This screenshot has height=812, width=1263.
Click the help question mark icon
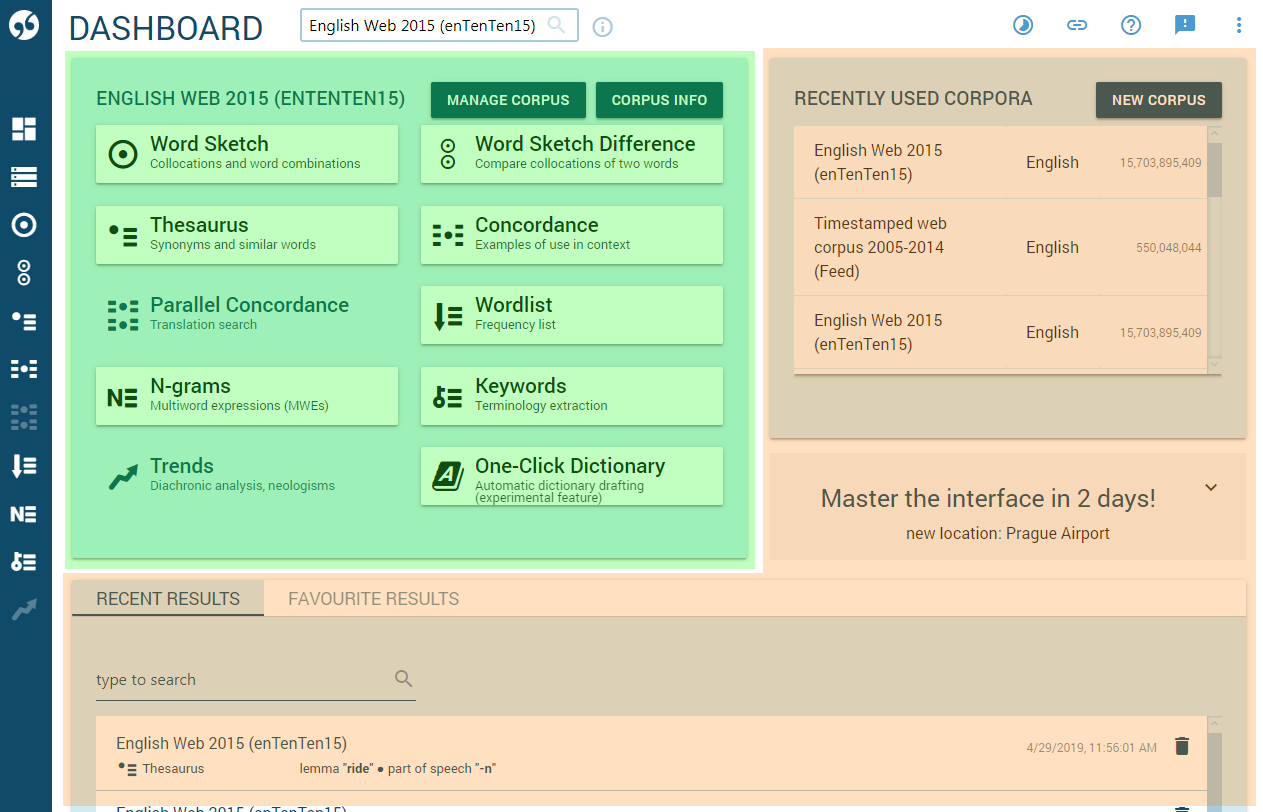1131,25
